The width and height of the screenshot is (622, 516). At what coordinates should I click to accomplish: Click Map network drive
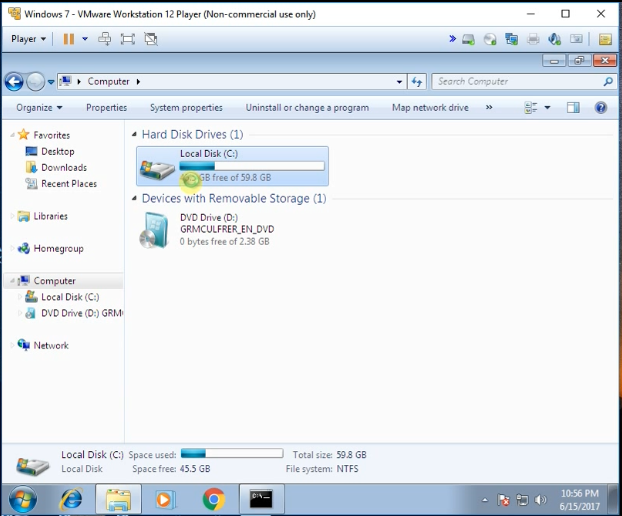click(430, 107)
